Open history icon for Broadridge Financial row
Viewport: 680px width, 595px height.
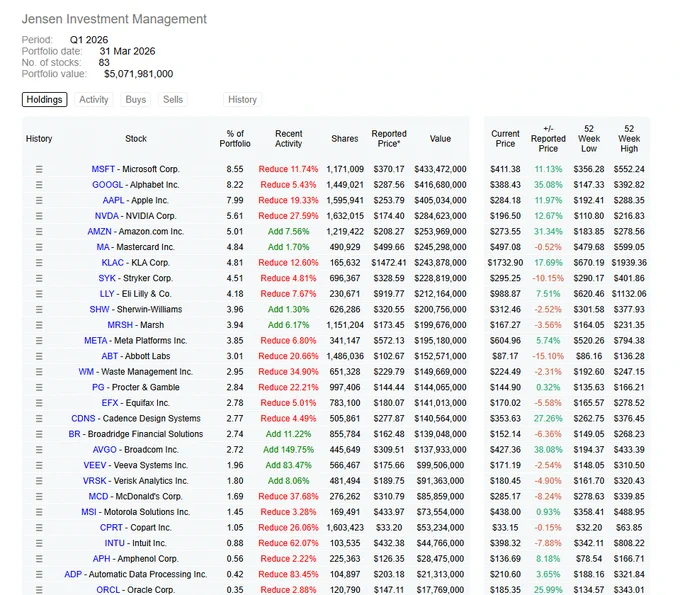click(x=39, y=434)
